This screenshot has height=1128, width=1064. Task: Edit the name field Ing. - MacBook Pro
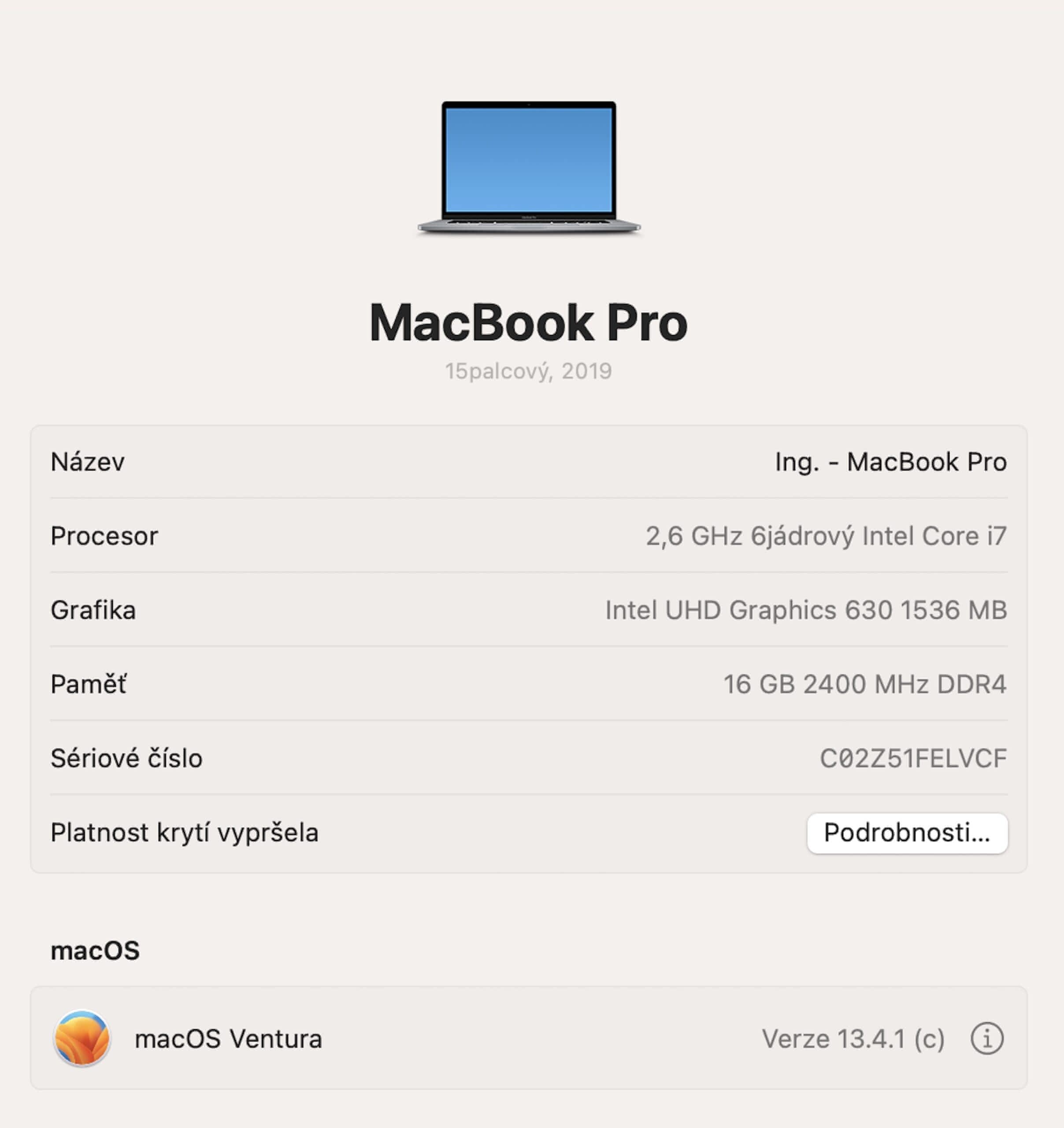click(891, 461)
